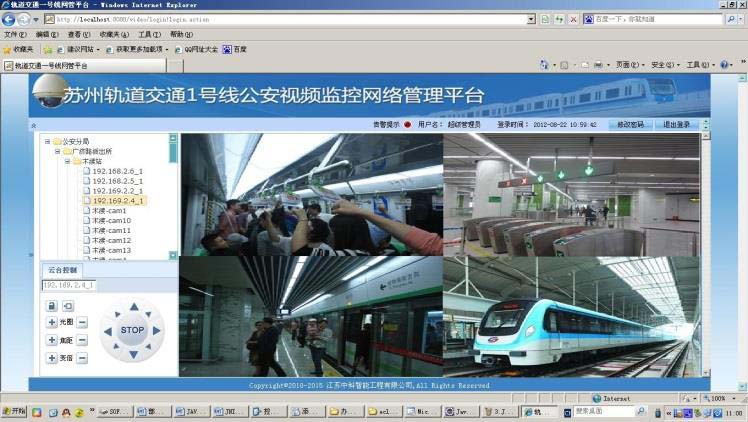Open the 安全 command bar dropdown
Image resolution: width=748 pixels, height=422 pixels.
point(665,65)
